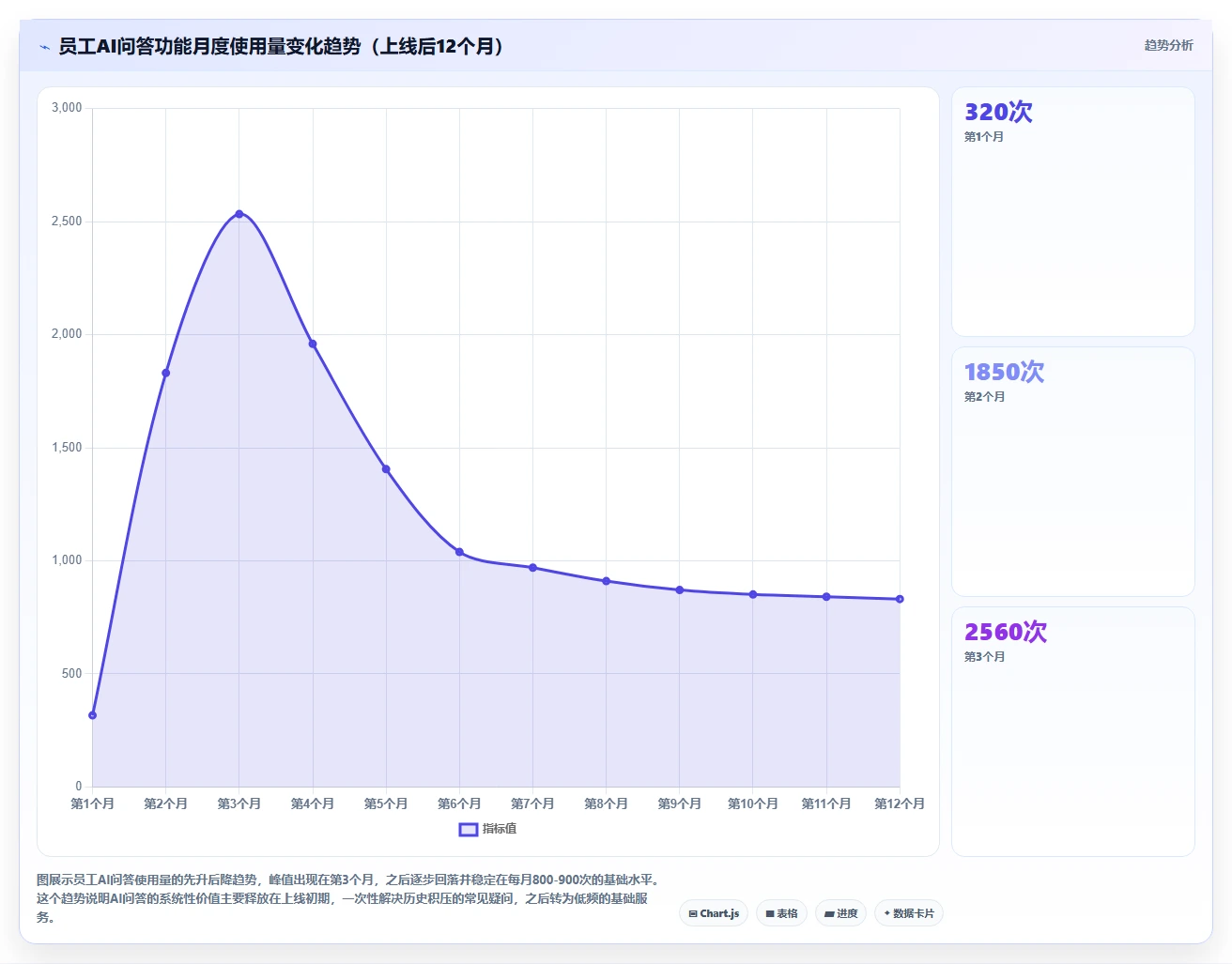Click the 2,500 y-axis label
The height and width of the screenshot is (964, 1232).
click(x=67, y=222)
